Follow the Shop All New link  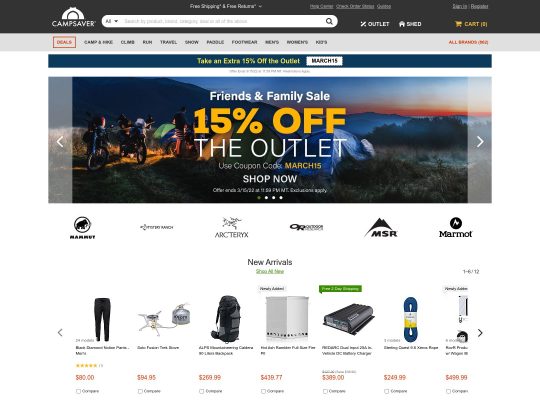pos(270,271)
